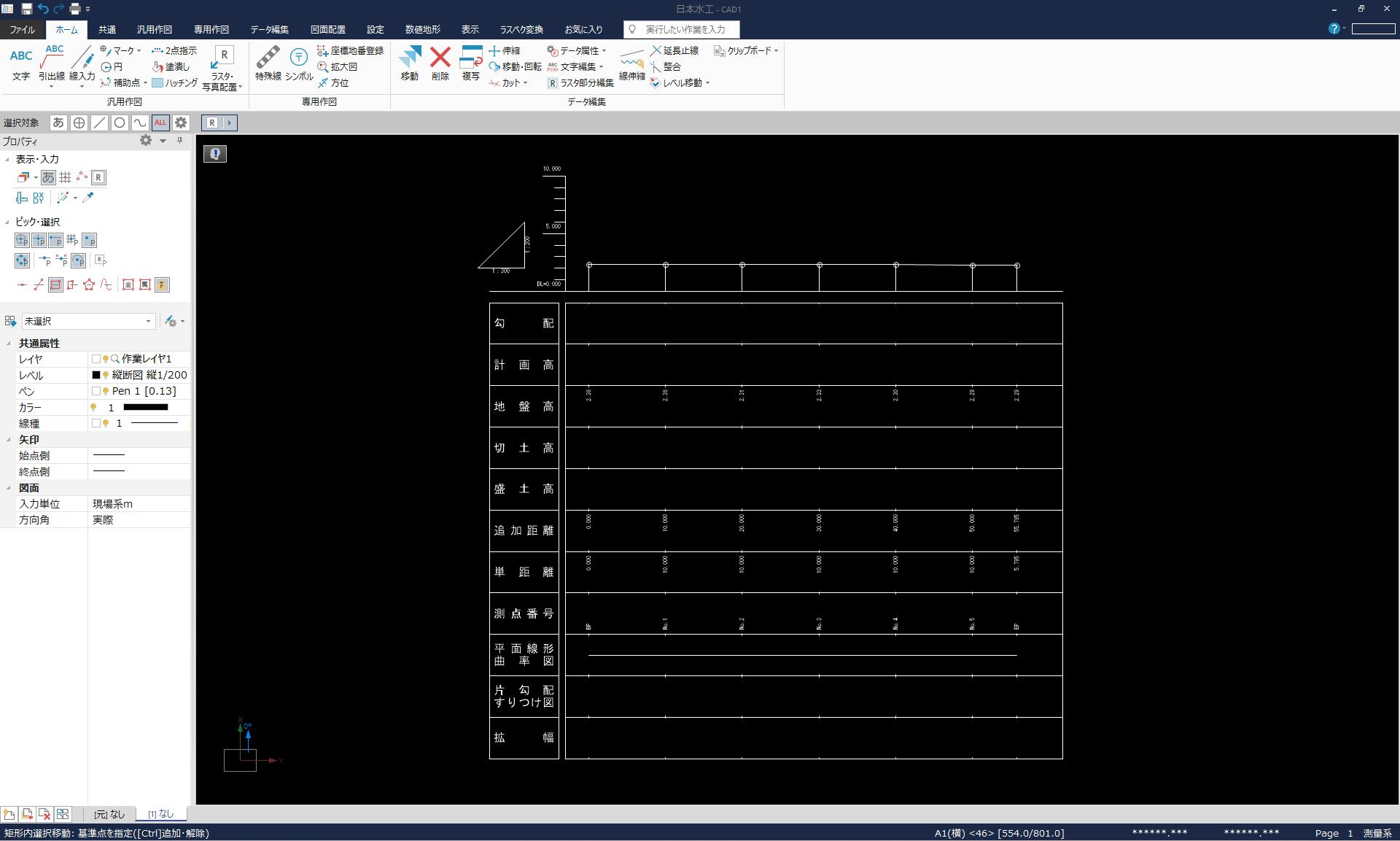Open the クリップボード dropdown
1400x841 pixels.
tap(776, 50)
